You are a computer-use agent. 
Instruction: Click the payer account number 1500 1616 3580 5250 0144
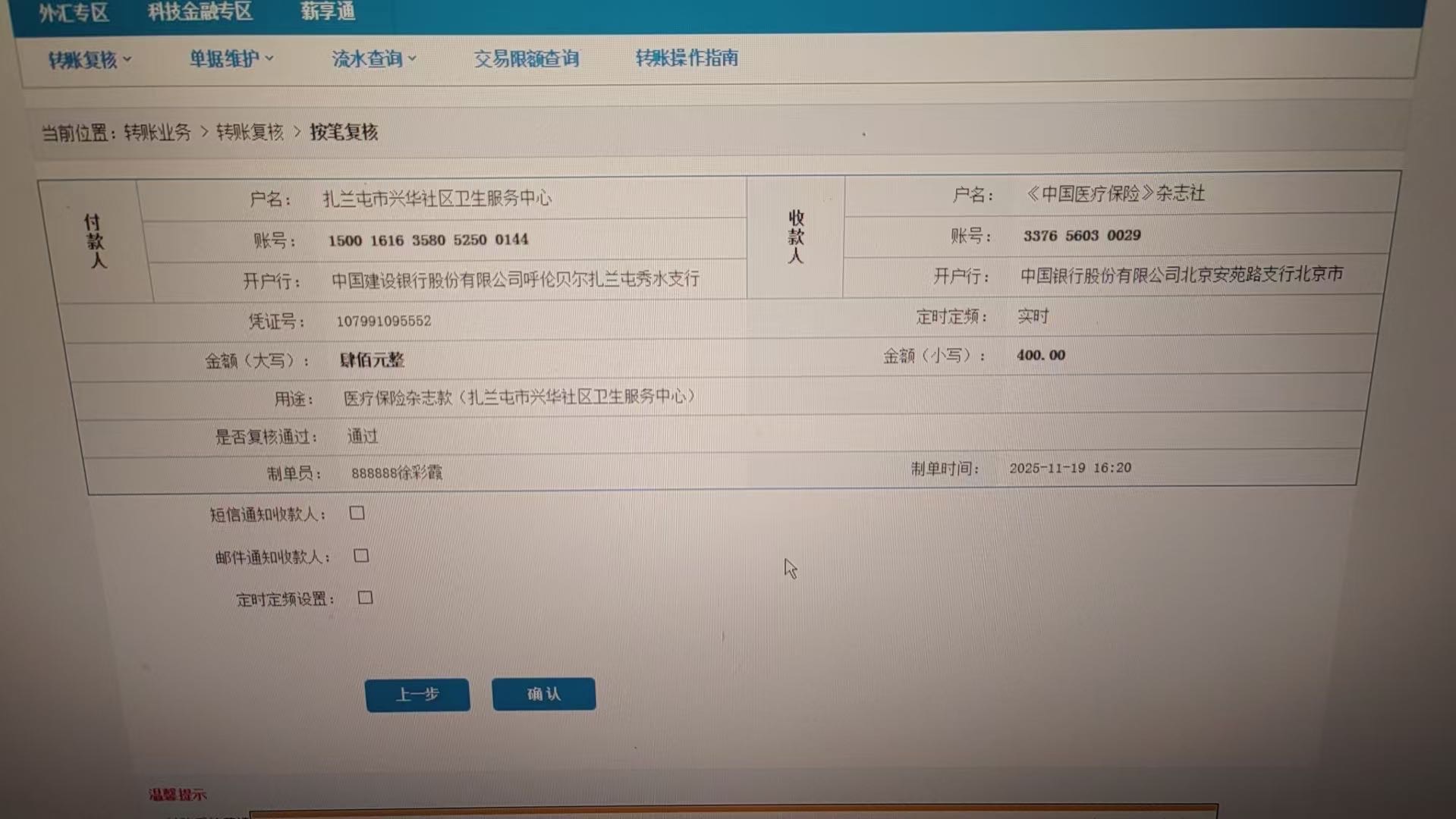428,240
